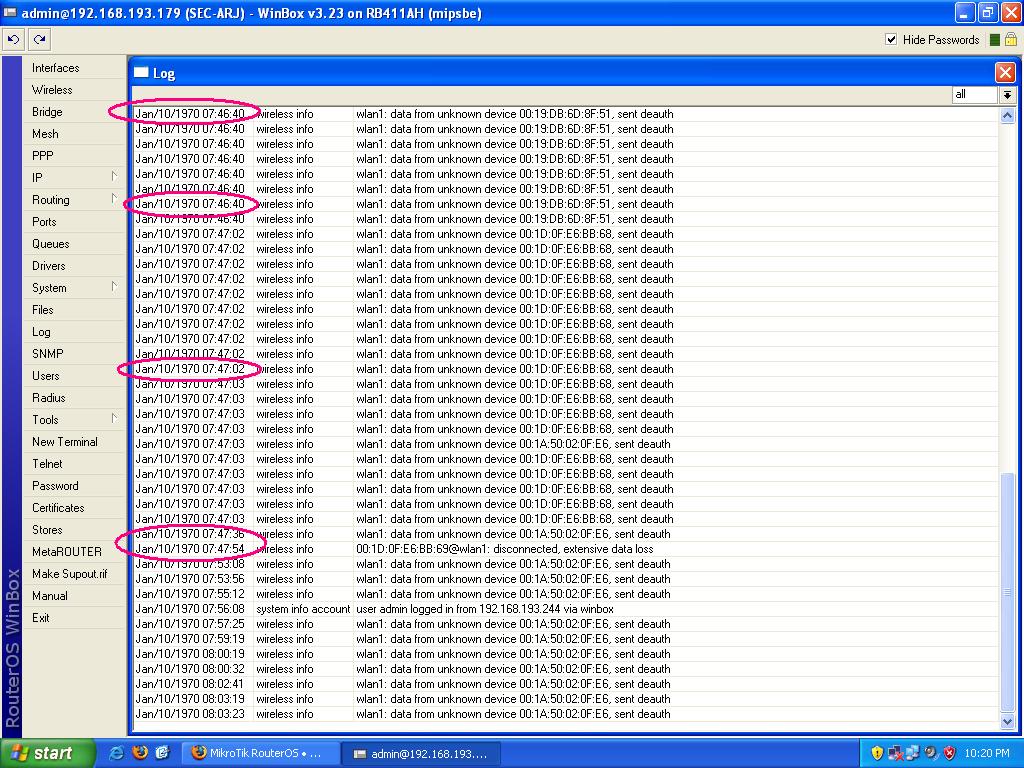Select the log row timestamped 07:53:08
The image size is (1024, 768).
565,564
